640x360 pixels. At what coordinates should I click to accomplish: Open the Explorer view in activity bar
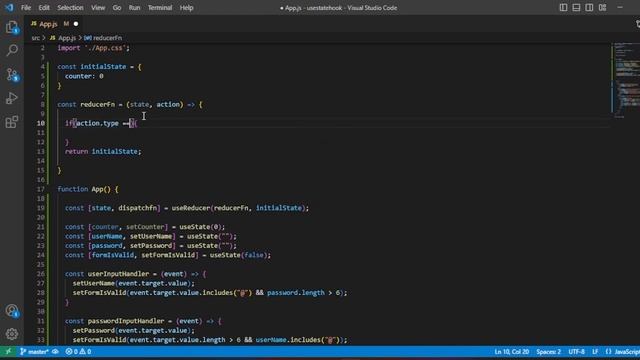click(x=12, y=27)
